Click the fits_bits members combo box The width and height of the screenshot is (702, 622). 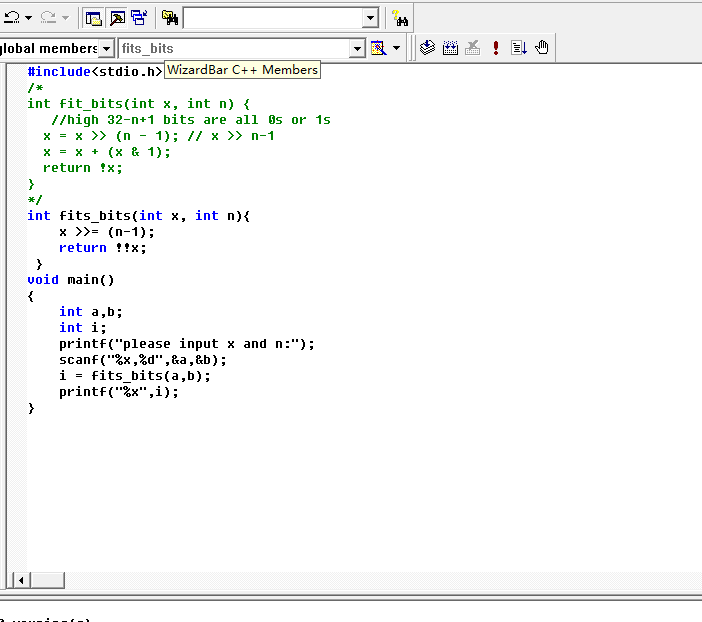point(235,48)
